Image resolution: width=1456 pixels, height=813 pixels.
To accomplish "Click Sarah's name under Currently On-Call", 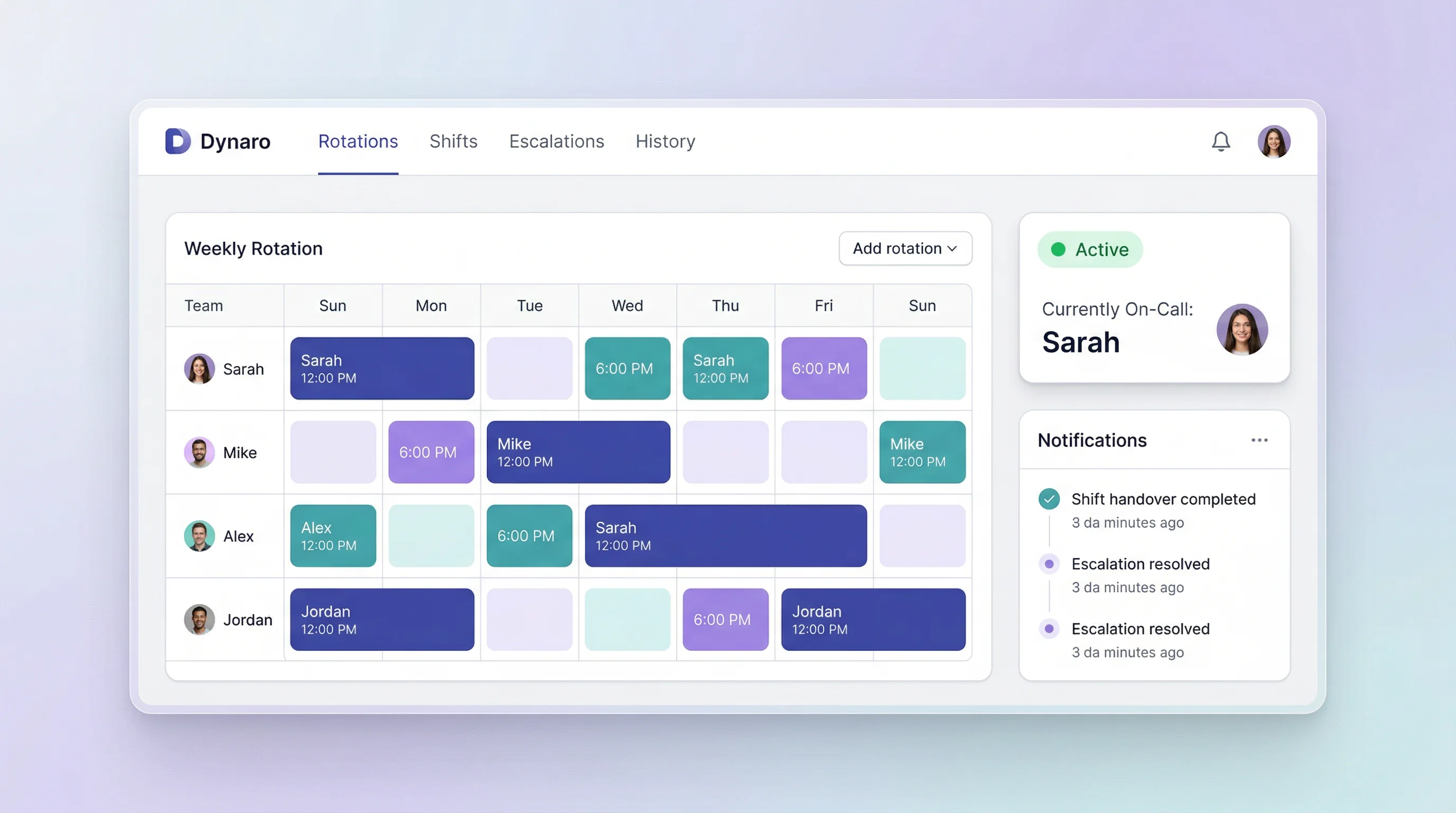I will (x=1080, y=341).
